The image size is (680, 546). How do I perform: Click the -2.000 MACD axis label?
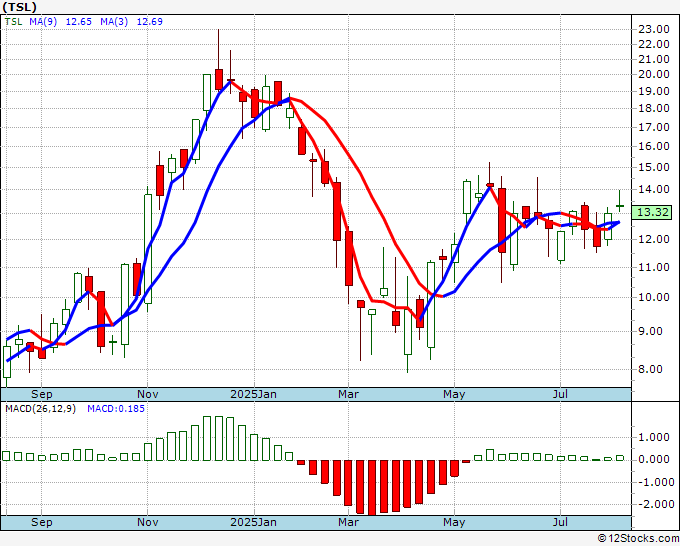pyautogui.click(x=656, y=504)
